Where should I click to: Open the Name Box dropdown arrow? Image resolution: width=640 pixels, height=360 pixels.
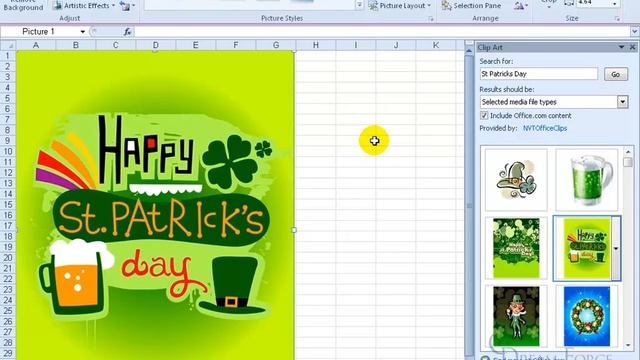tap(82, 31)
